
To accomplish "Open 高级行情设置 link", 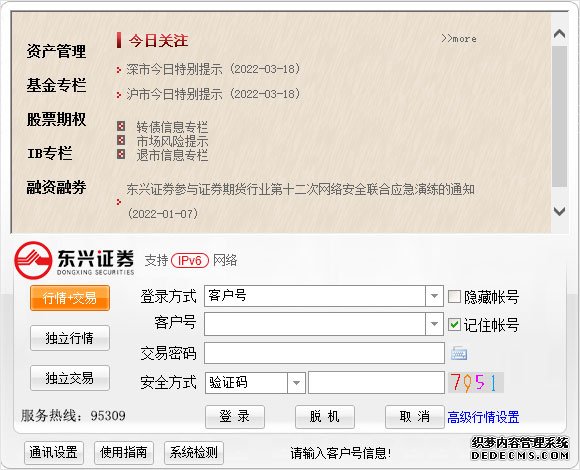I will (483, 417).
